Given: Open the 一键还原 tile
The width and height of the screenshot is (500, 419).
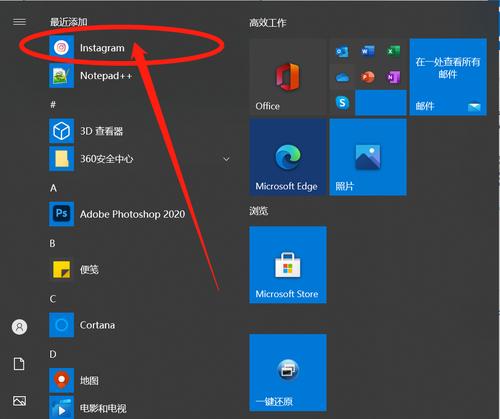Looking at the screenshot, I should [x=288, y=373].
